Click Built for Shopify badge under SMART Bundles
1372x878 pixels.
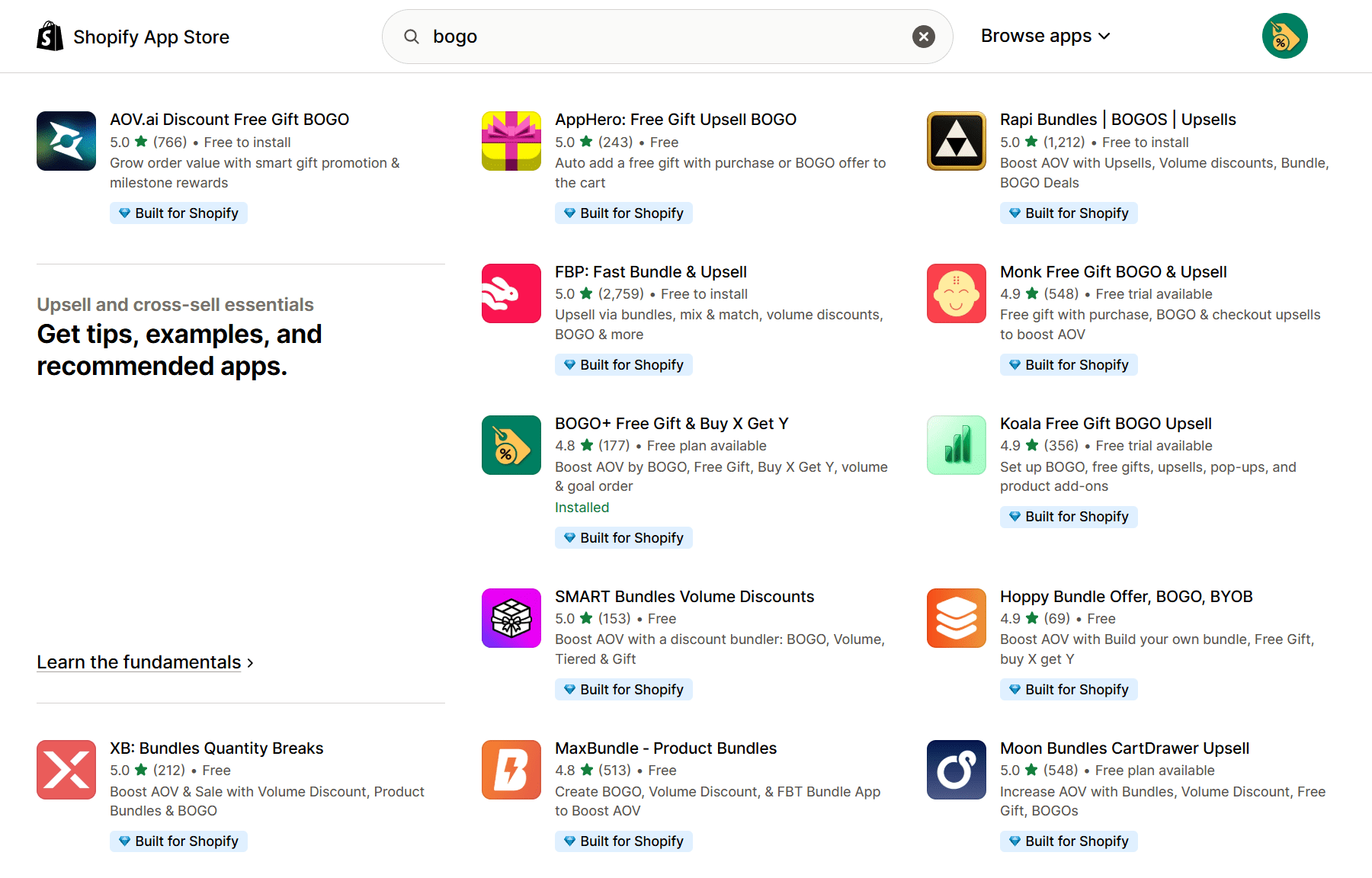(x=623, y=690)
